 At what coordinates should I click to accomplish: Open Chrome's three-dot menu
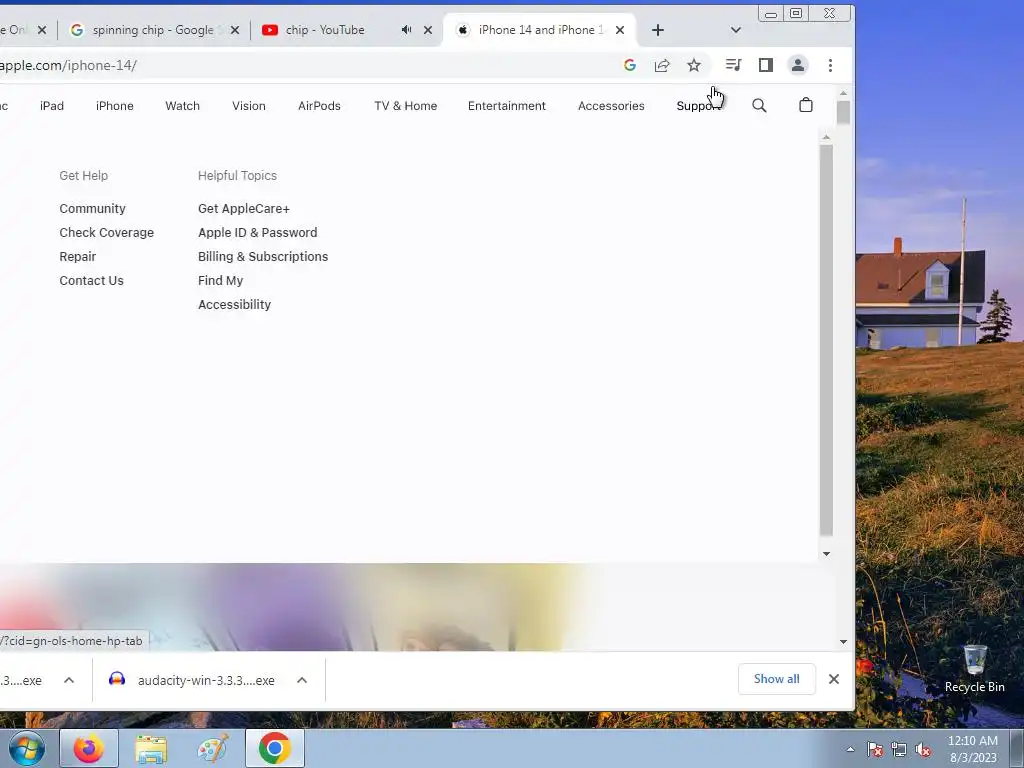pyautogui.click(x=830, y=65)
